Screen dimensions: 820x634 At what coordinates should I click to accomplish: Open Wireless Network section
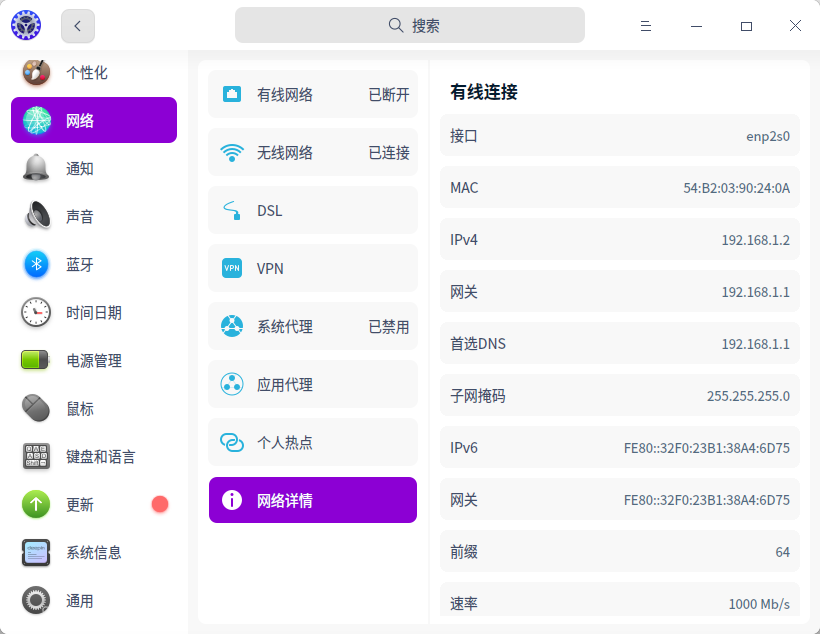click(x=312, y=153)
